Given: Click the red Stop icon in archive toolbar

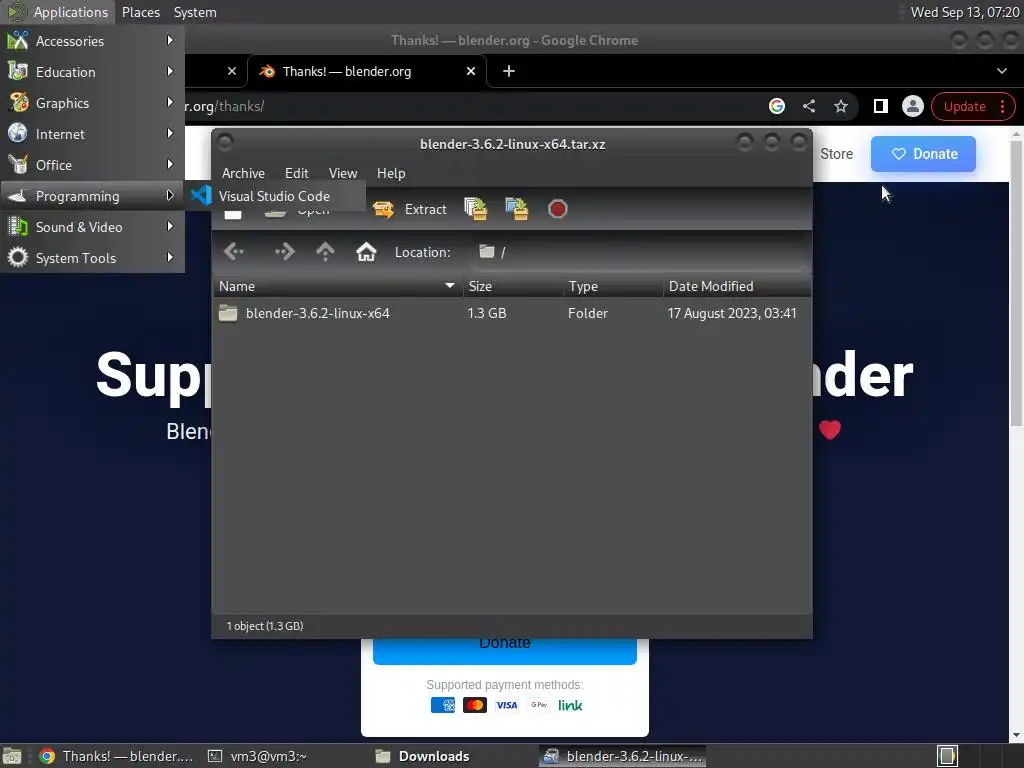Looking at the screenshot, I should (557, 209).
